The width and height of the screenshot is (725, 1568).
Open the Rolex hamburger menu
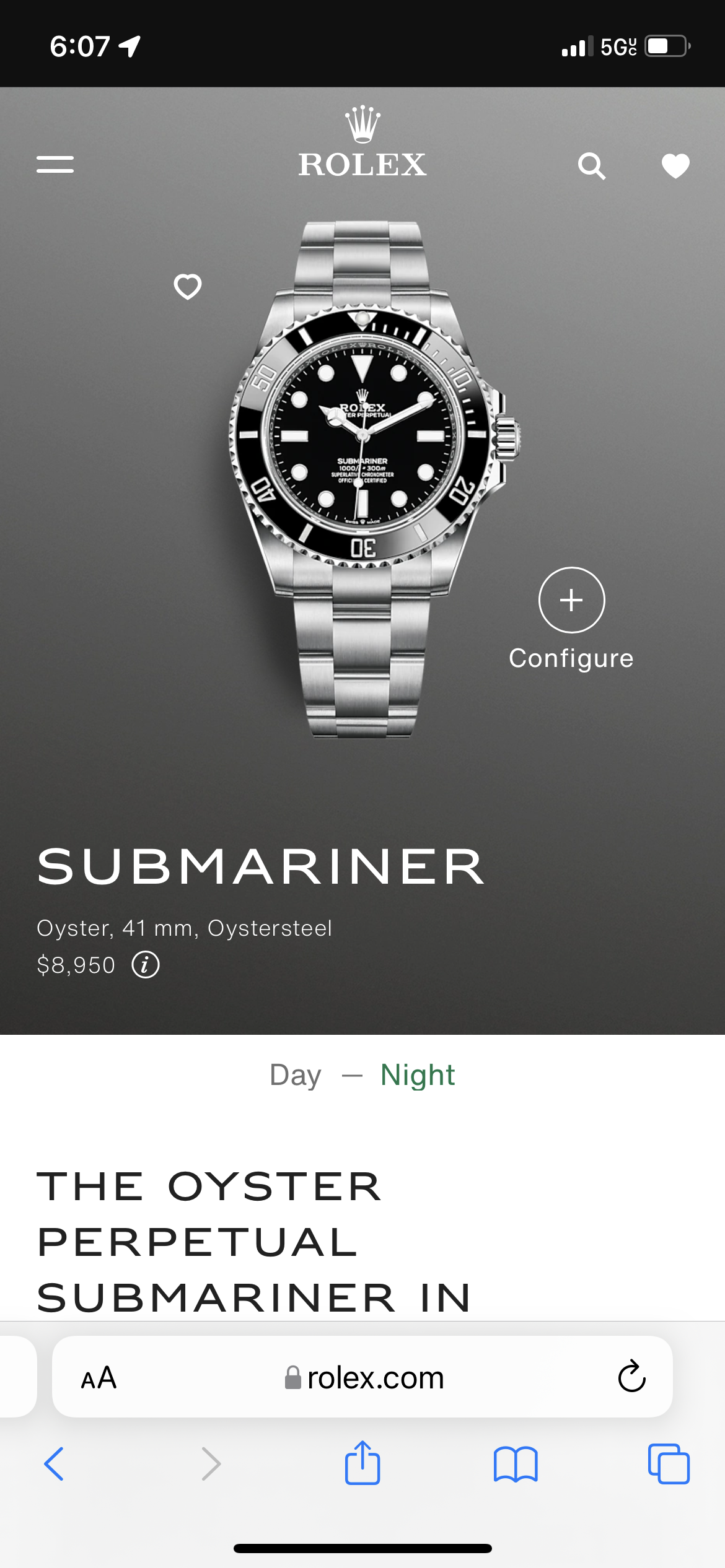point(55,164)
